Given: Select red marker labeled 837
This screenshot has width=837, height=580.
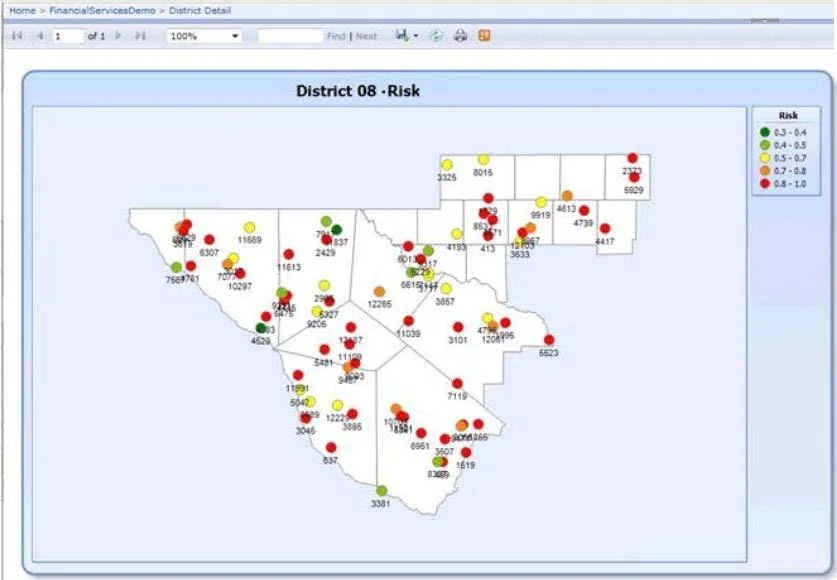Looking at the screenshot, I should pos(331,447).
